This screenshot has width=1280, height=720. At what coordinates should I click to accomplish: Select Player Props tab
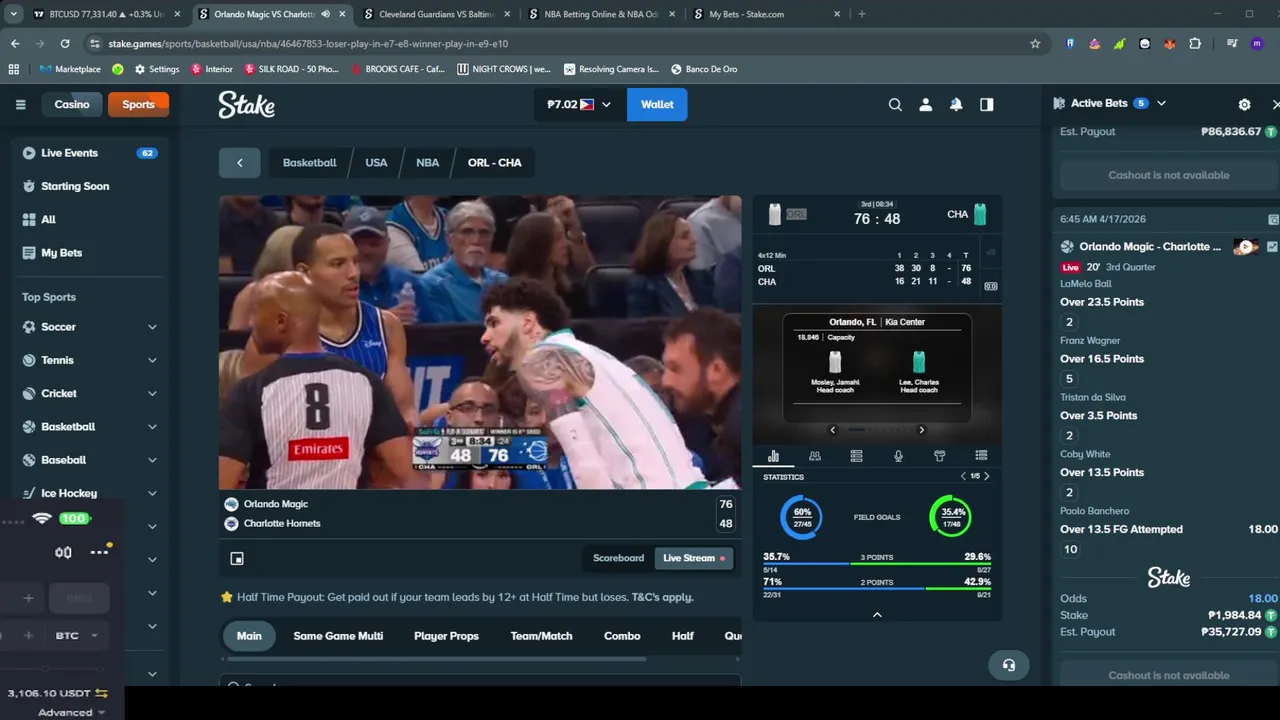446,636
